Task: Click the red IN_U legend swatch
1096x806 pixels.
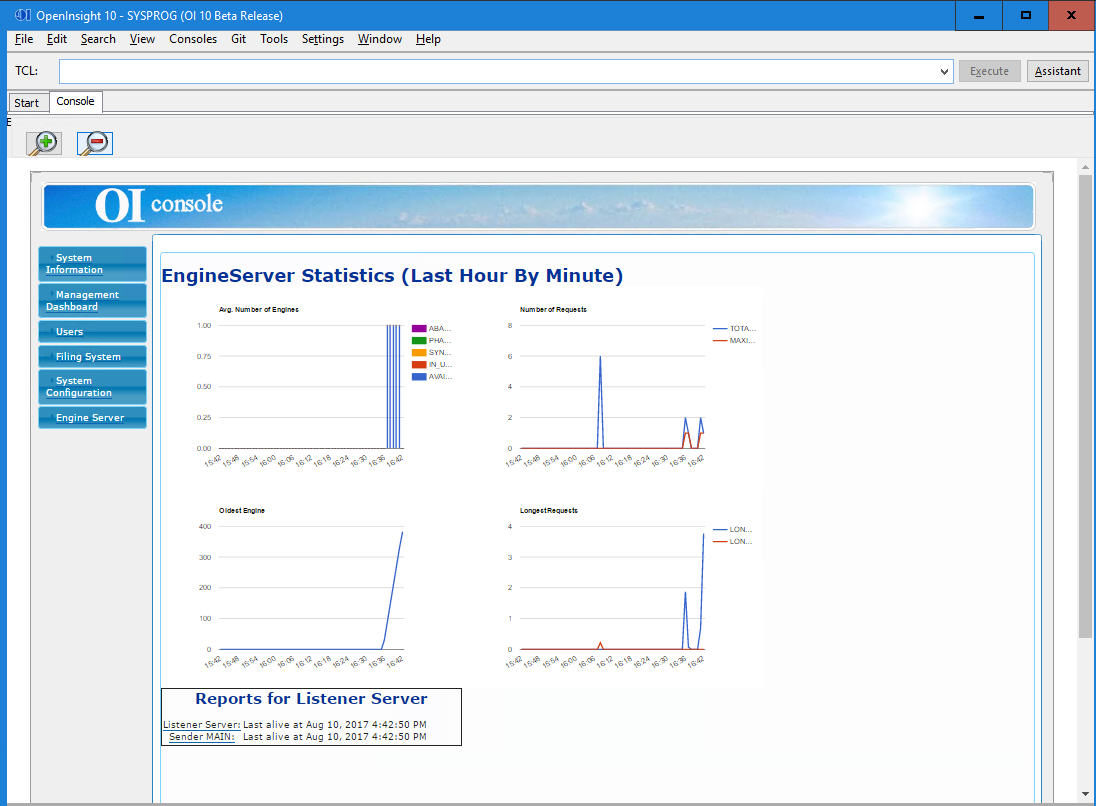Action: [419, 364]
